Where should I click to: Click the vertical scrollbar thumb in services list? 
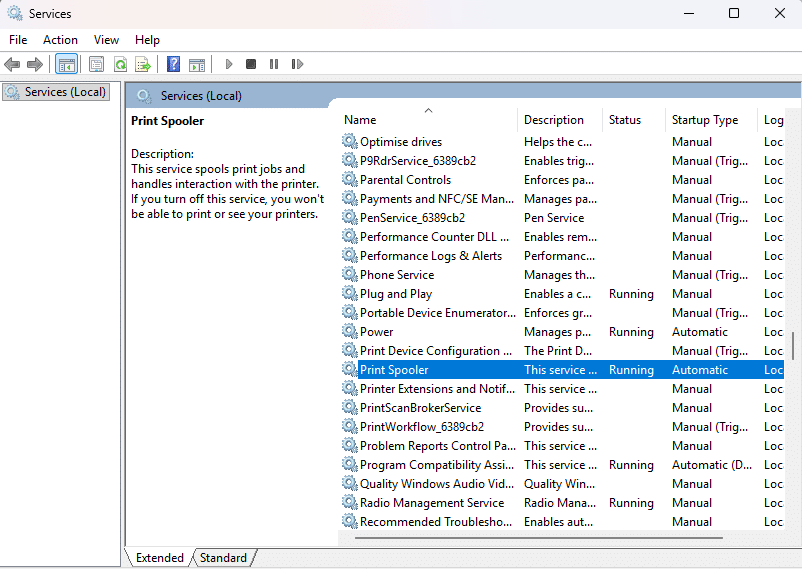[x=794, y=345]
